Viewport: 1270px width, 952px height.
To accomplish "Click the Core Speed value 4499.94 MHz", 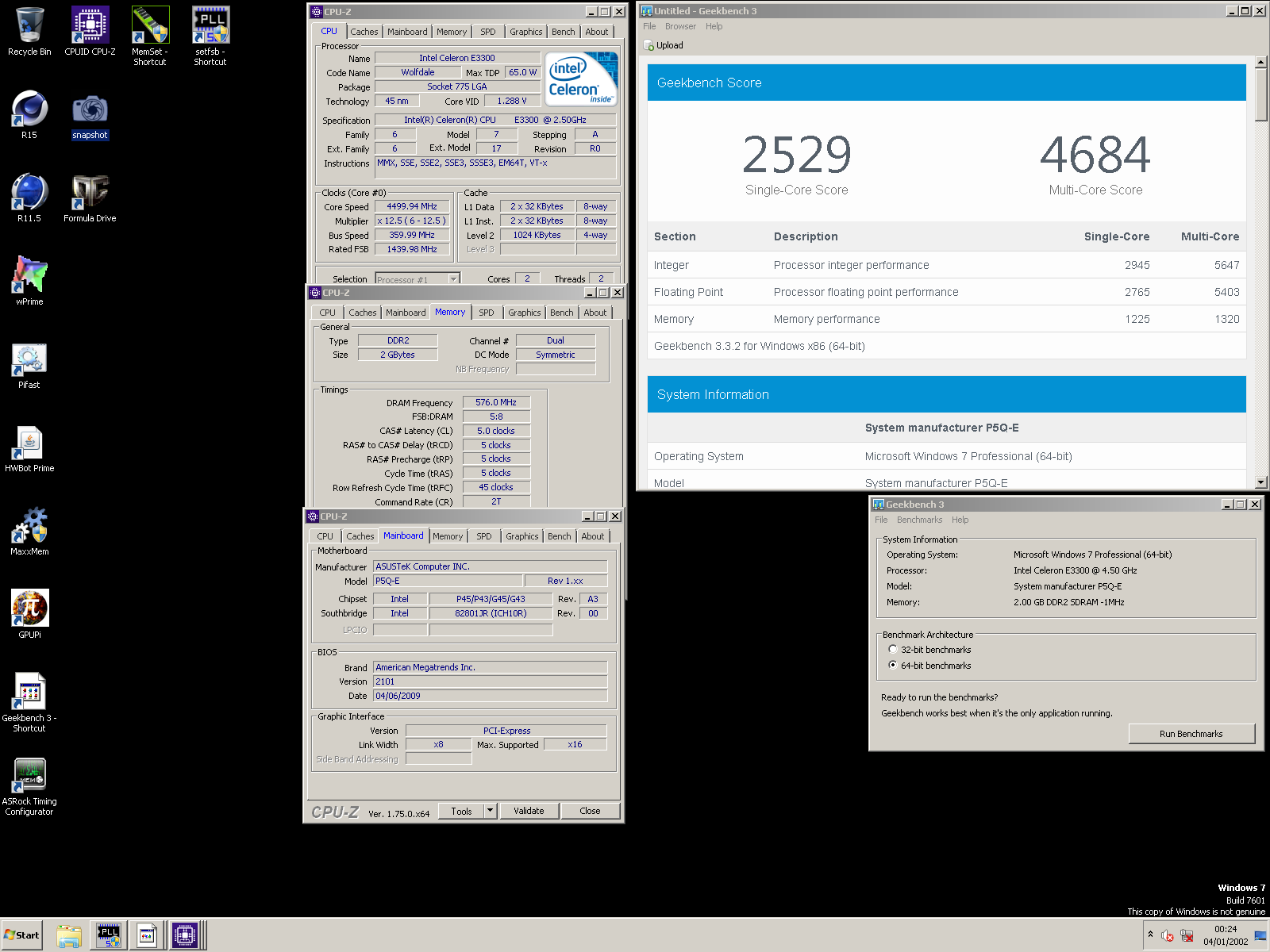I will (412, 206).
